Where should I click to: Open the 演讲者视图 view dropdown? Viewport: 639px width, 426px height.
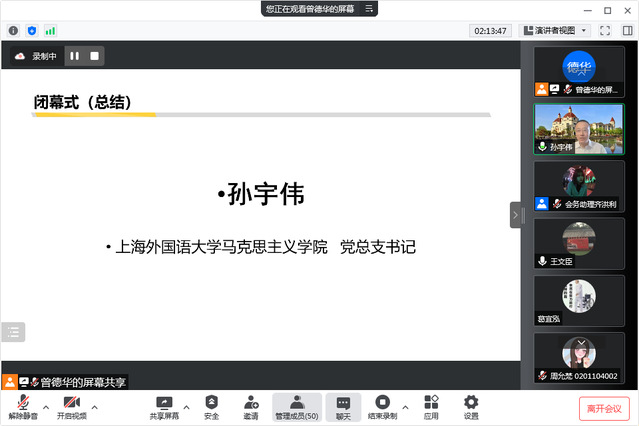556,31
